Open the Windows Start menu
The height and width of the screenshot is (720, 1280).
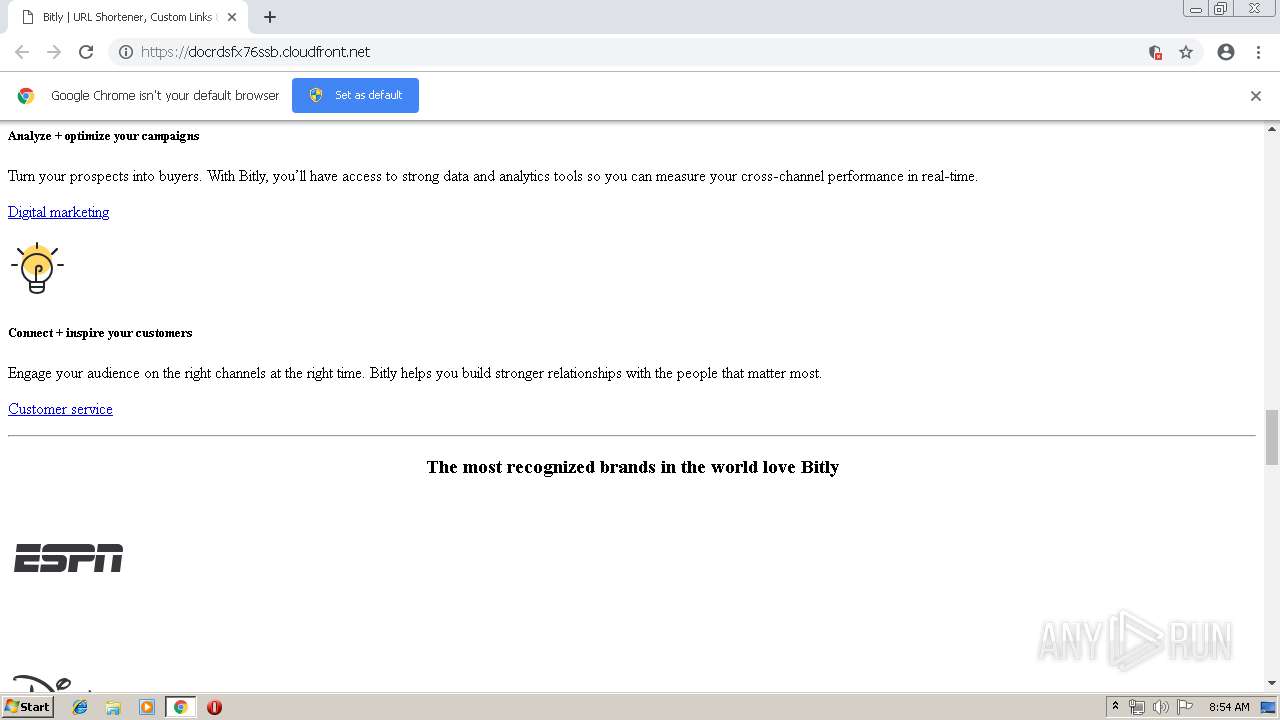coord(28,706)
